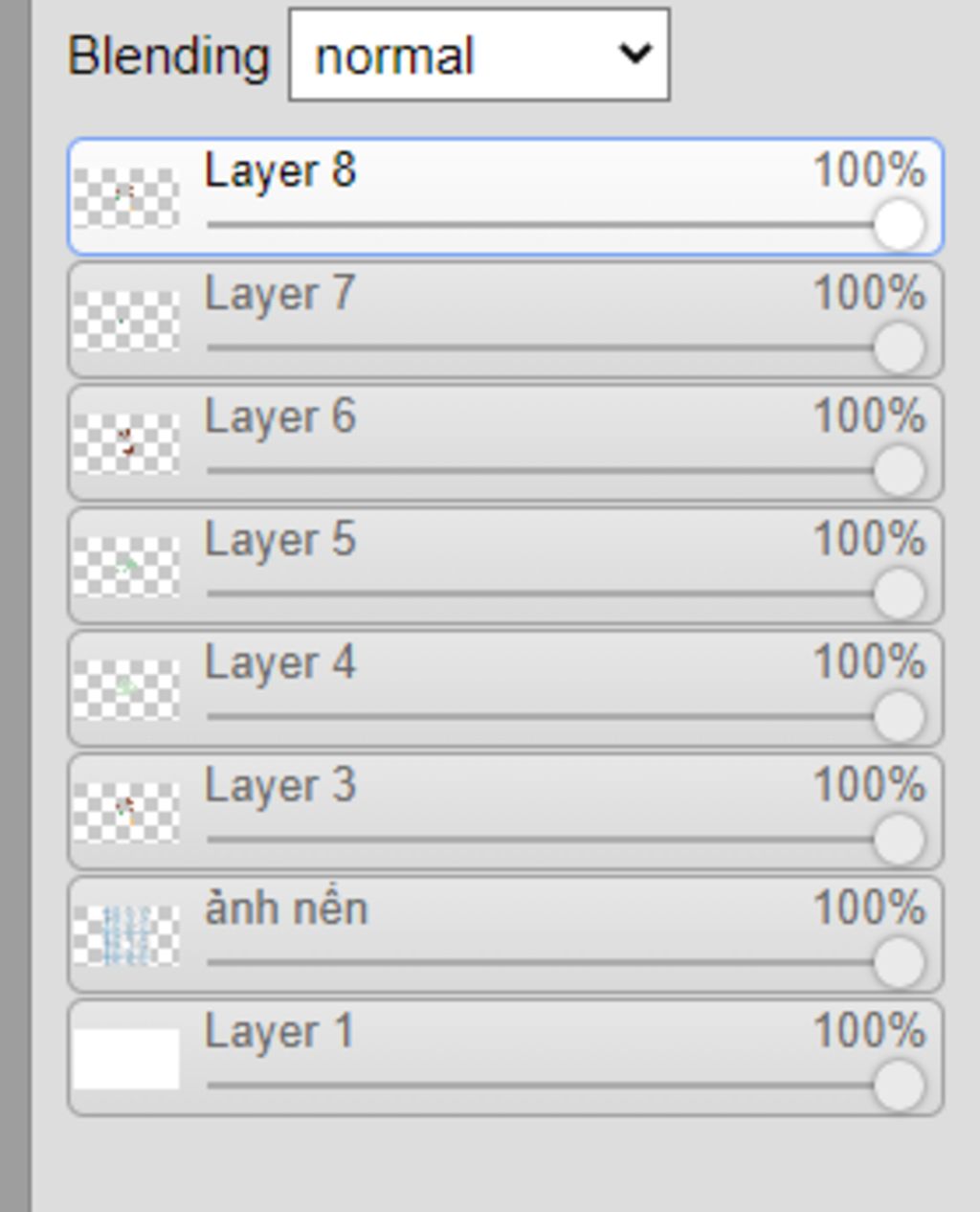Viewport: 980px width, 1212px height.
Task: Select Layer 8 thumbnail
Action: pyautogui.click(x=126, y=198)
